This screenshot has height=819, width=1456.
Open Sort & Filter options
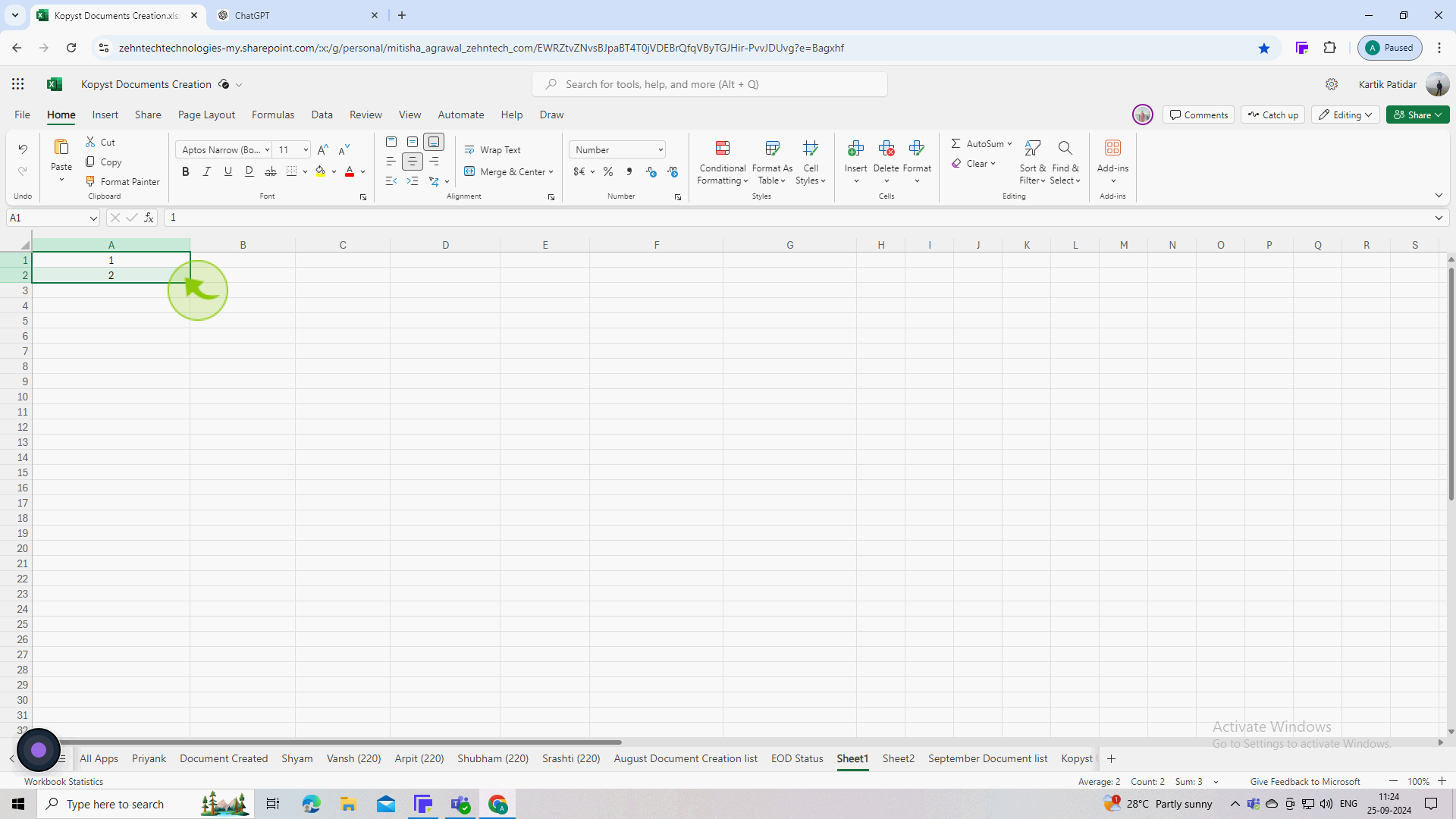pos(1032,162)
